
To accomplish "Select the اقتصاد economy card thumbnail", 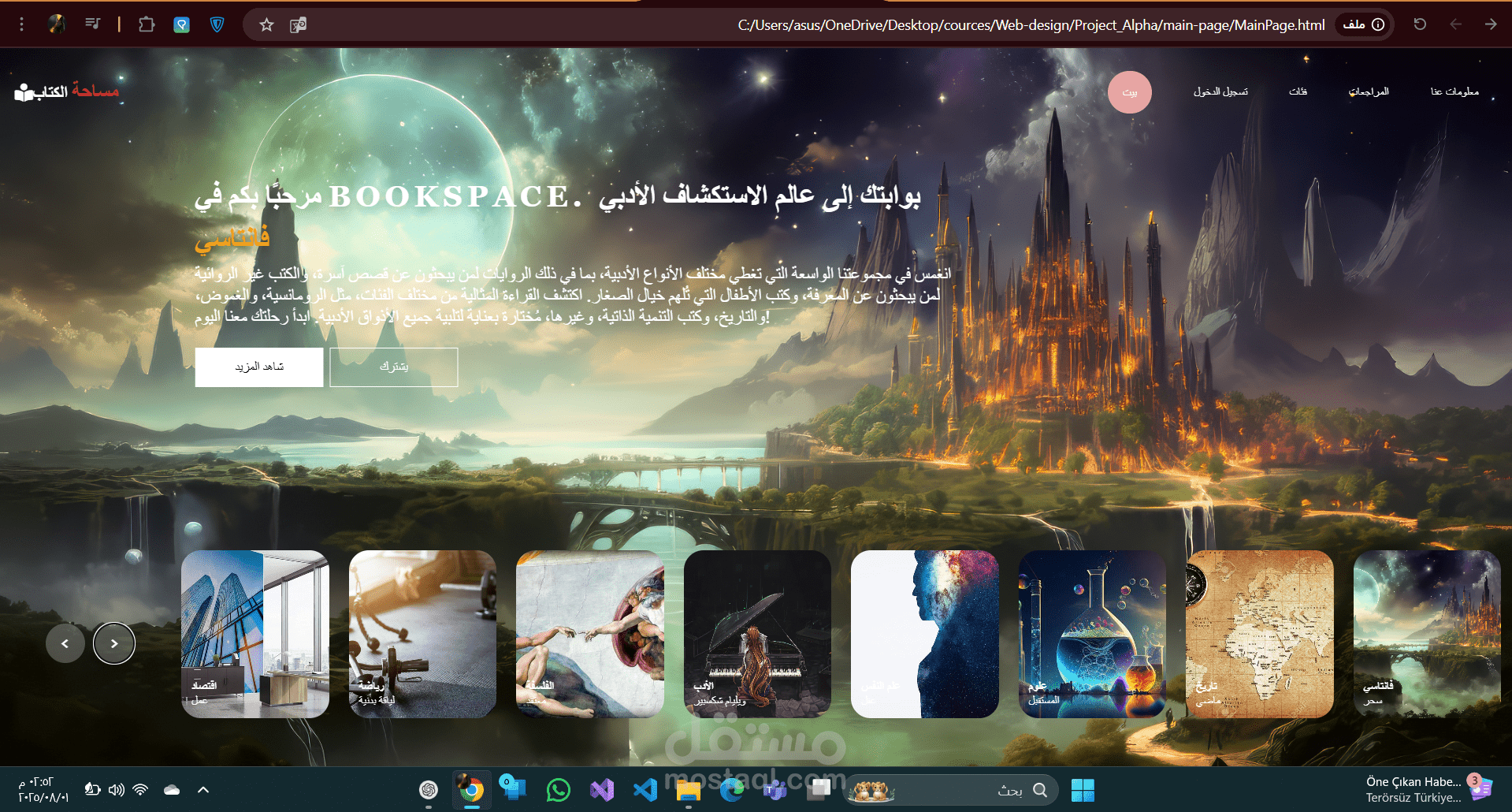I will click(255, 634).
